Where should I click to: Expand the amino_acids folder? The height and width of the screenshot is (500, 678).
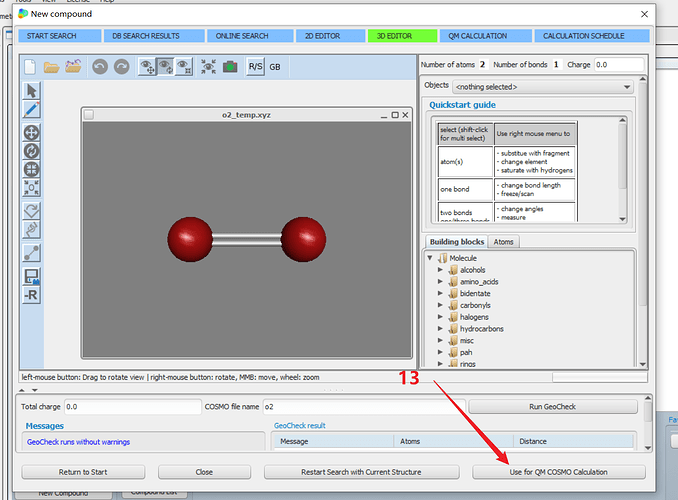[440, 282]
